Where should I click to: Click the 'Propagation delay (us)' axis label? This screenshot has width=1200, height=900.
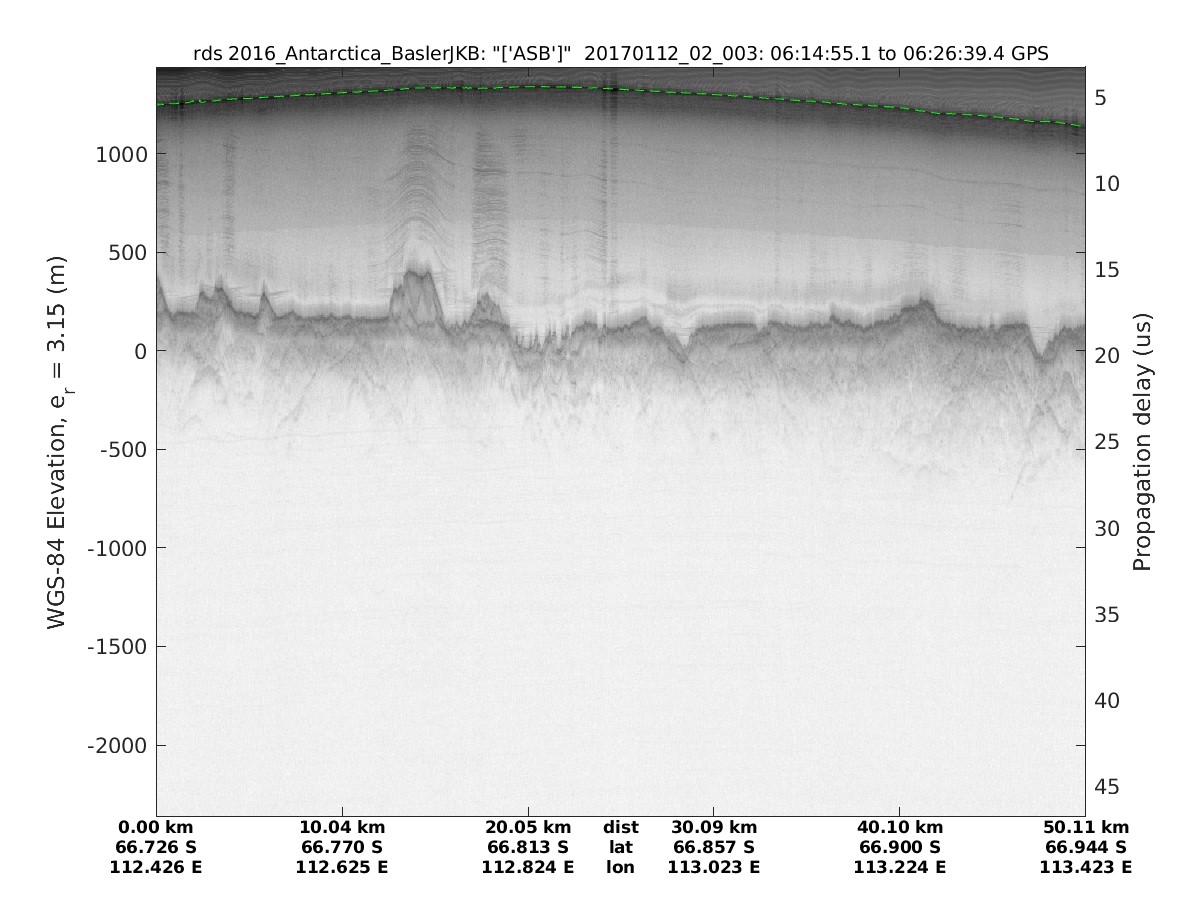1142,441
